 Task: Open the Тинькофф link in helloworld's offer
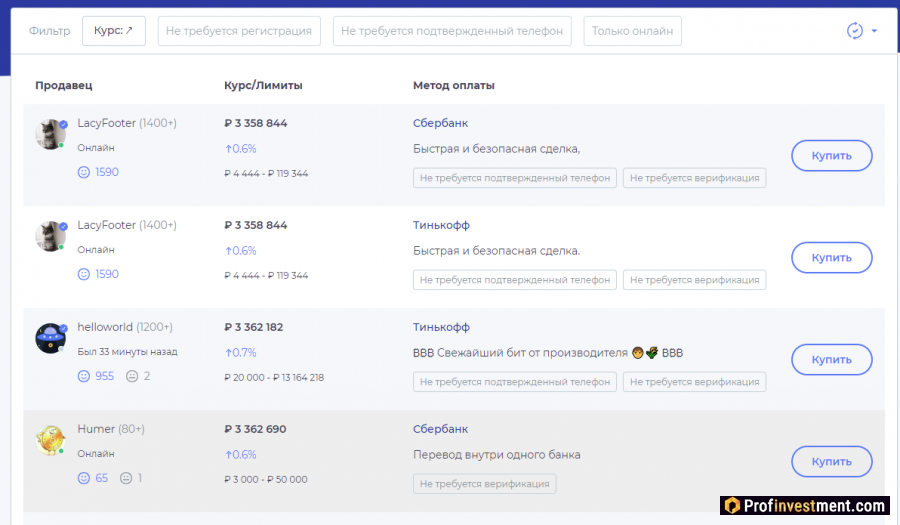[441, 327]
